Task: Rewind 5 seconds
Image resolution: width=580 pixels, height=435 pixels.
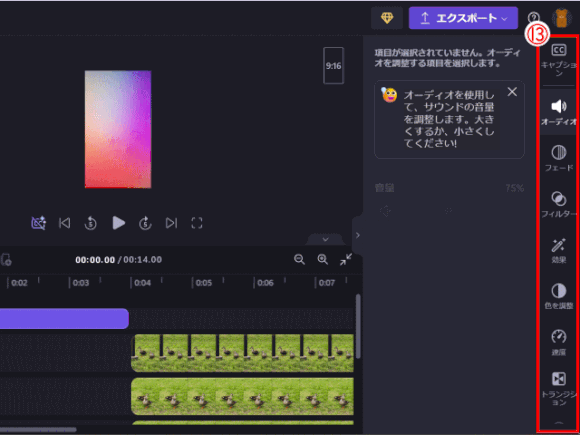Action: [x=91, y=223]
